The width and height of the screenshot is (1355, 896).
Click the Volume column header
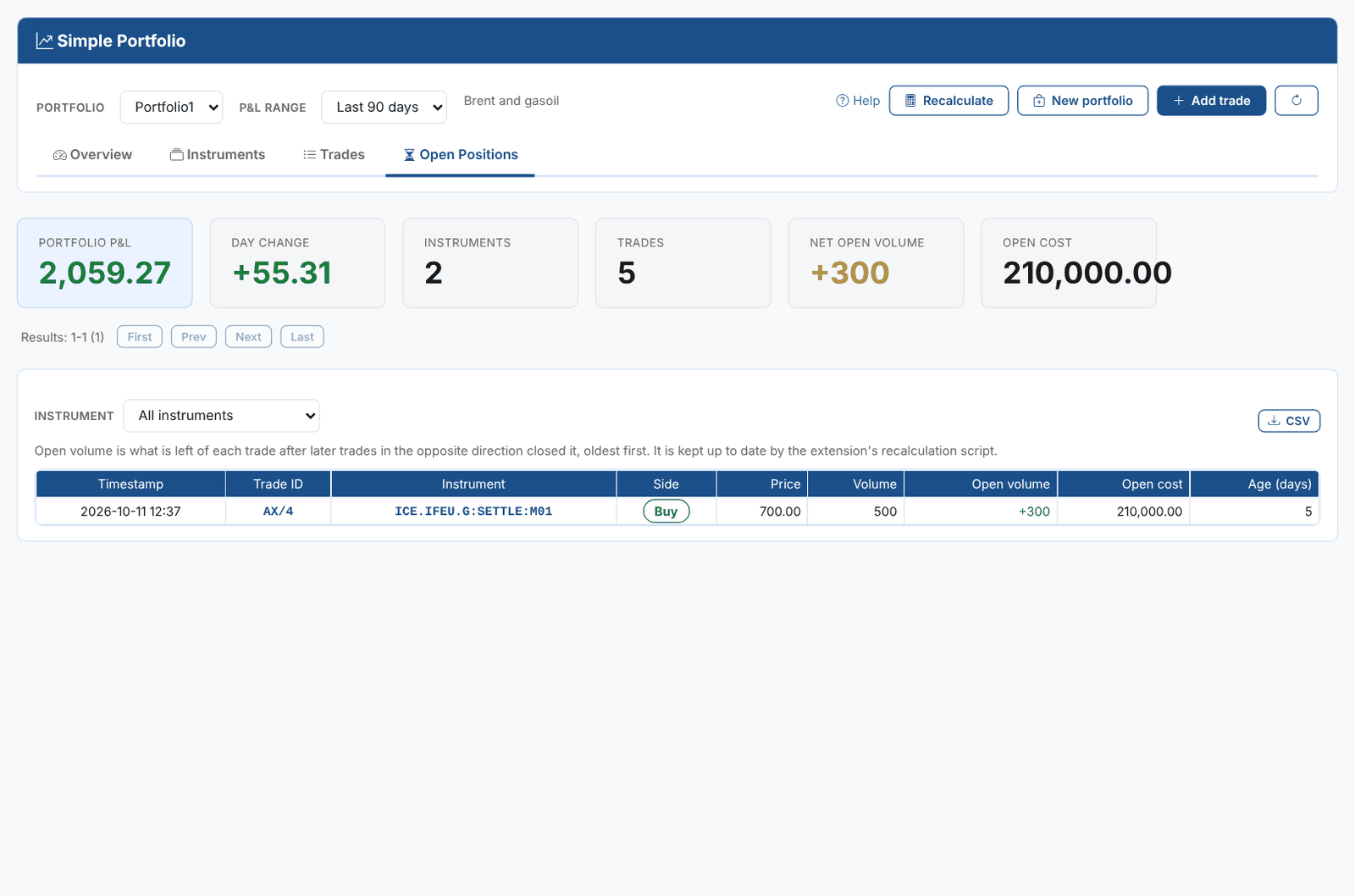(x=856, y=484)
